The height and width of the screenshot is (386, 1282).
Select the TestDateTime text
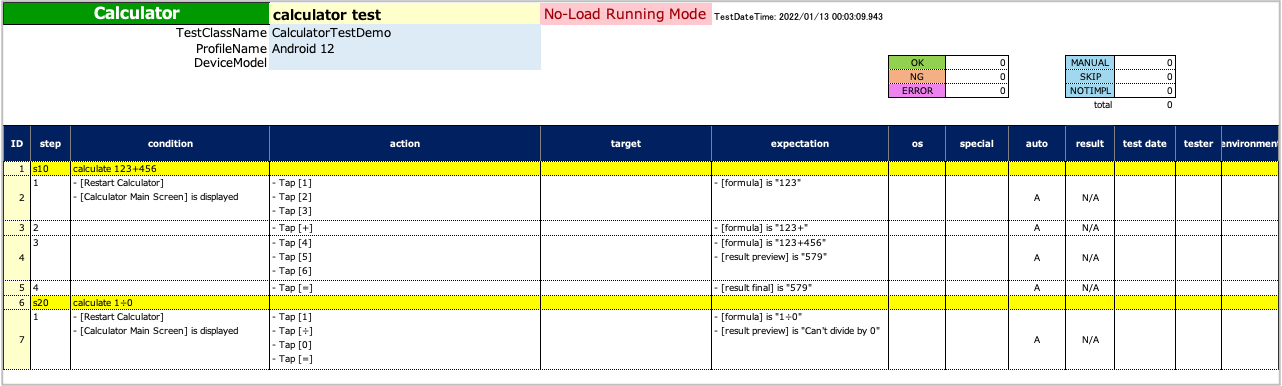799,17
